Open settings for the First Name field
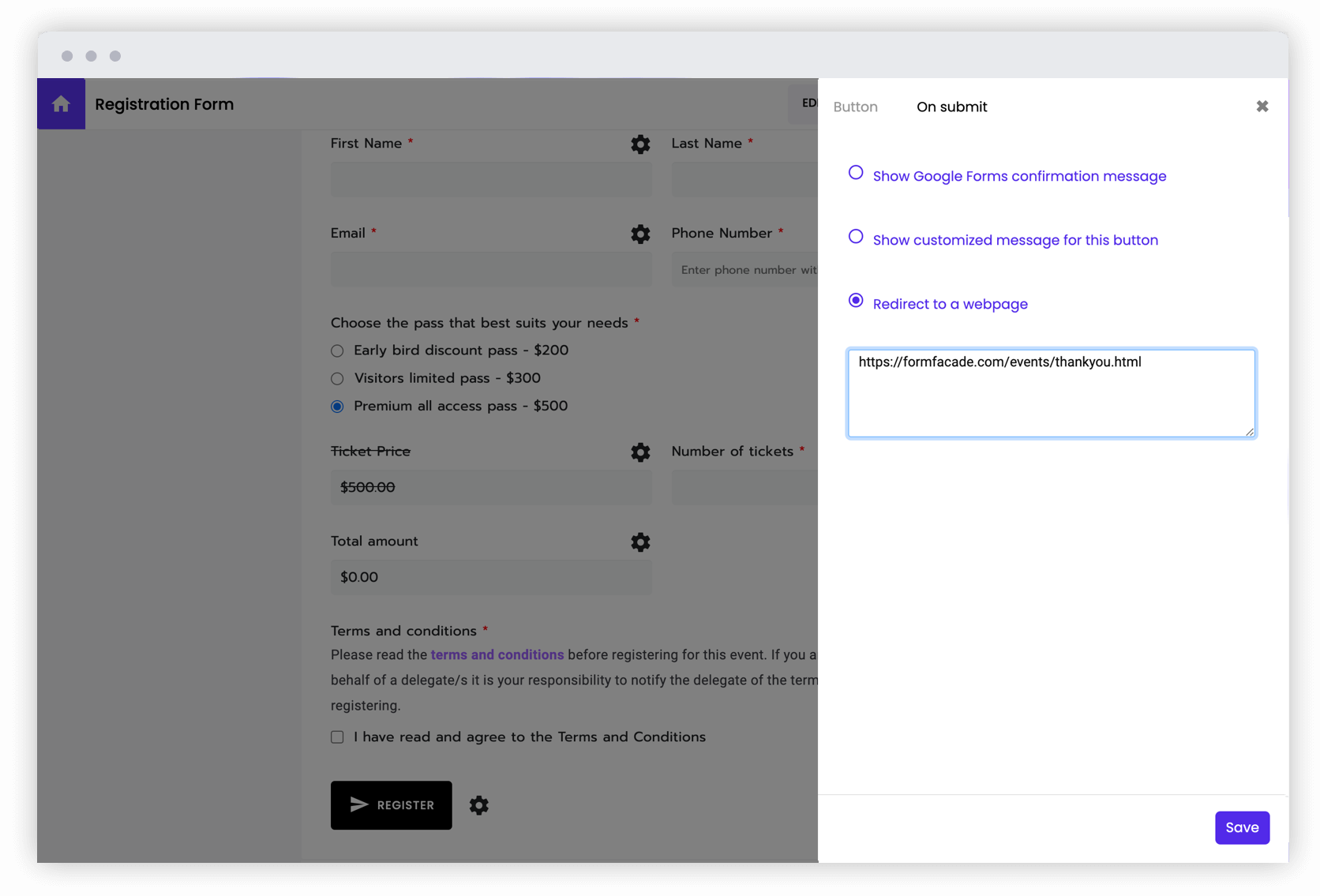The width and height of the screenshot is (1320, 896). click(x=640, y=144)
